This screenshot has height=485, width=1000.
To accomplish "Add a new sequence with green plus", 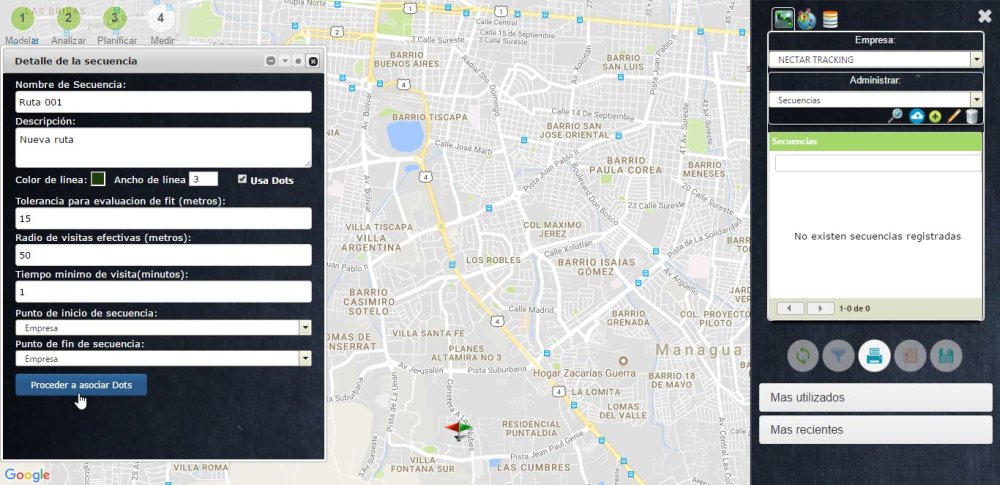I will (x=935, y=116).
